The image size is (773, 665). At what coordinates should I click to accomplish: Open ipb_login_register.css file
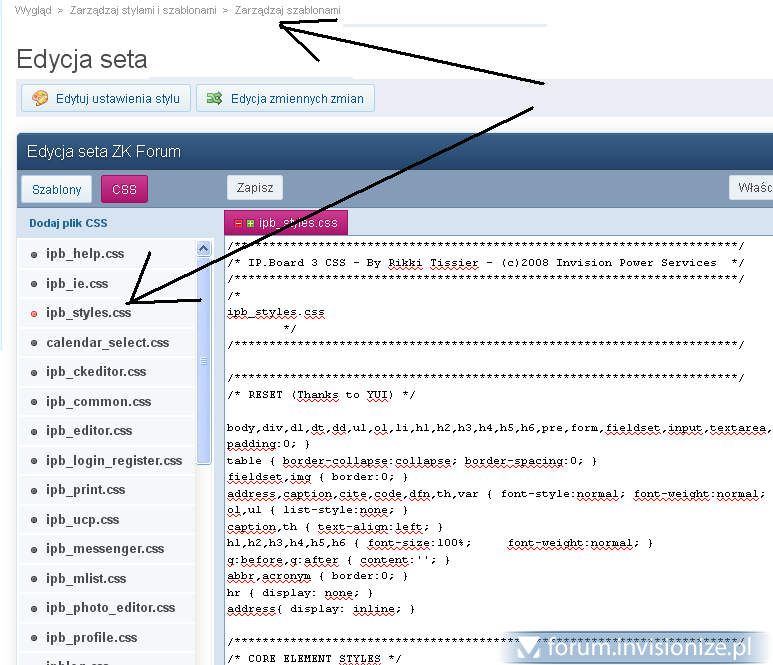pyautogui.click(x=114, y=460)
